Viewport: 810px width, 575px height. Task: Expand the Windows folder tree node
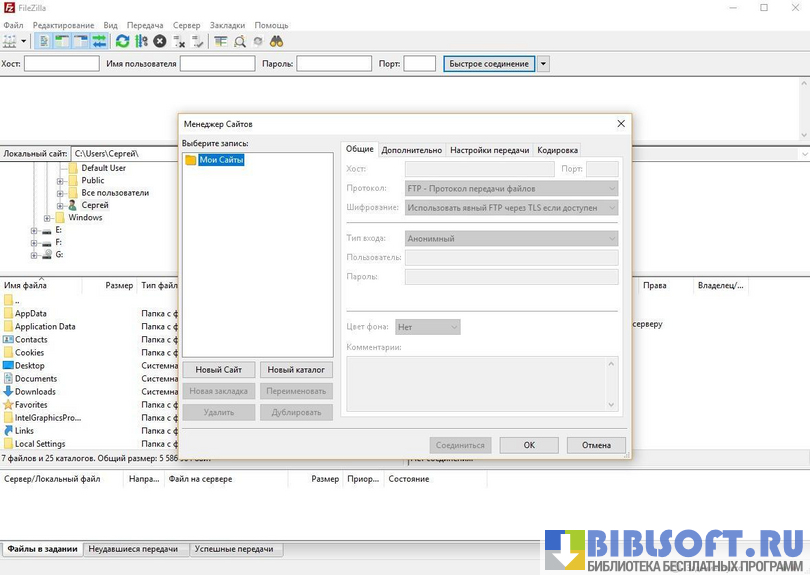pyautogui.click(x=47, y=218)
